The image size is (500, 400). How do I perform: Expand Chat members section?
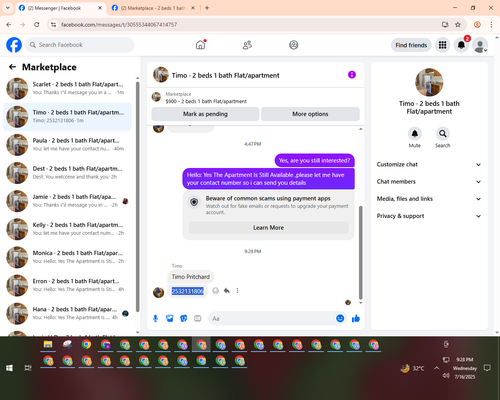point(429,182)
